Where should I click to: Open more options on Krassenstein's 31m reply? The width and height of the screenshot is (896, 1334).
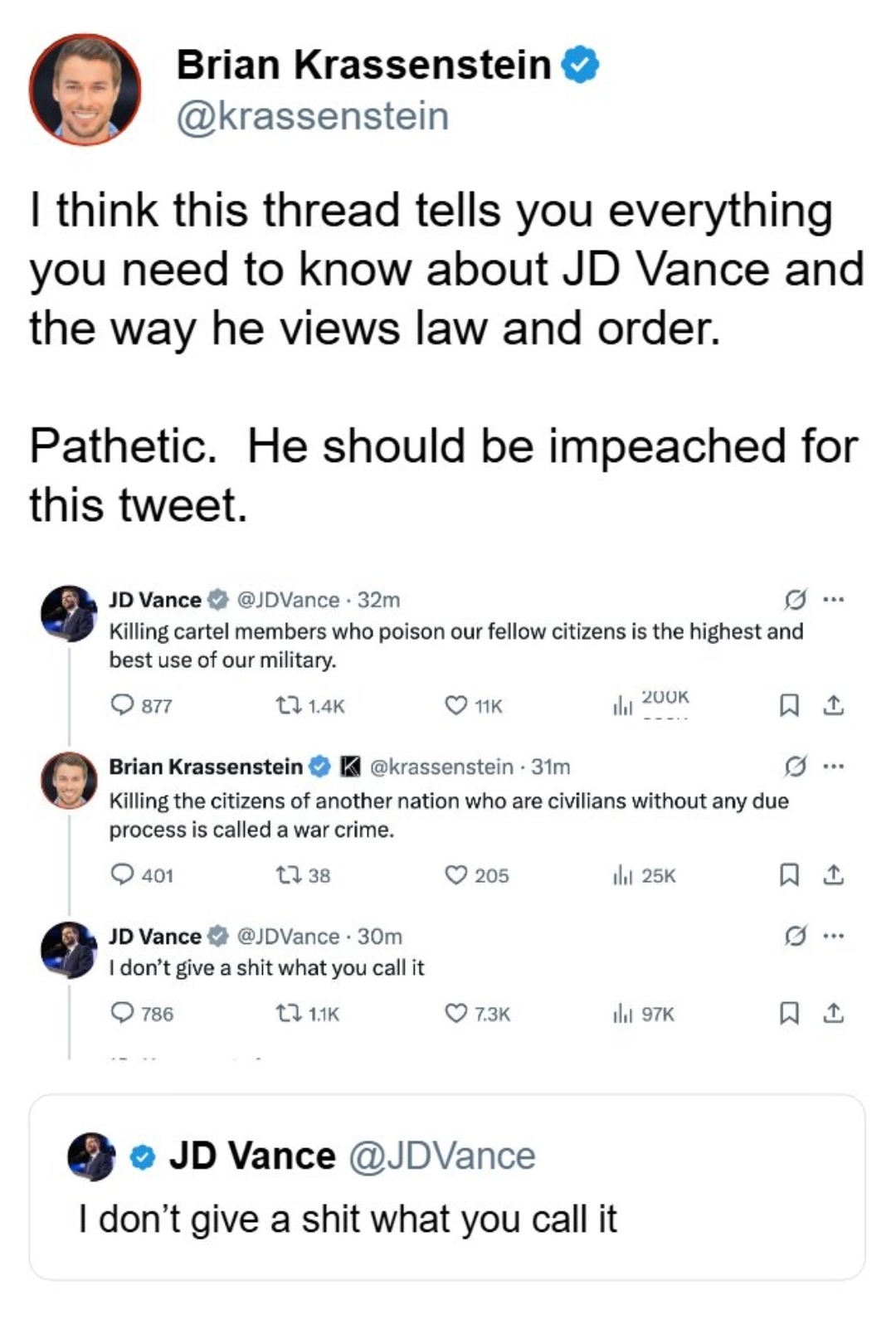834,767
